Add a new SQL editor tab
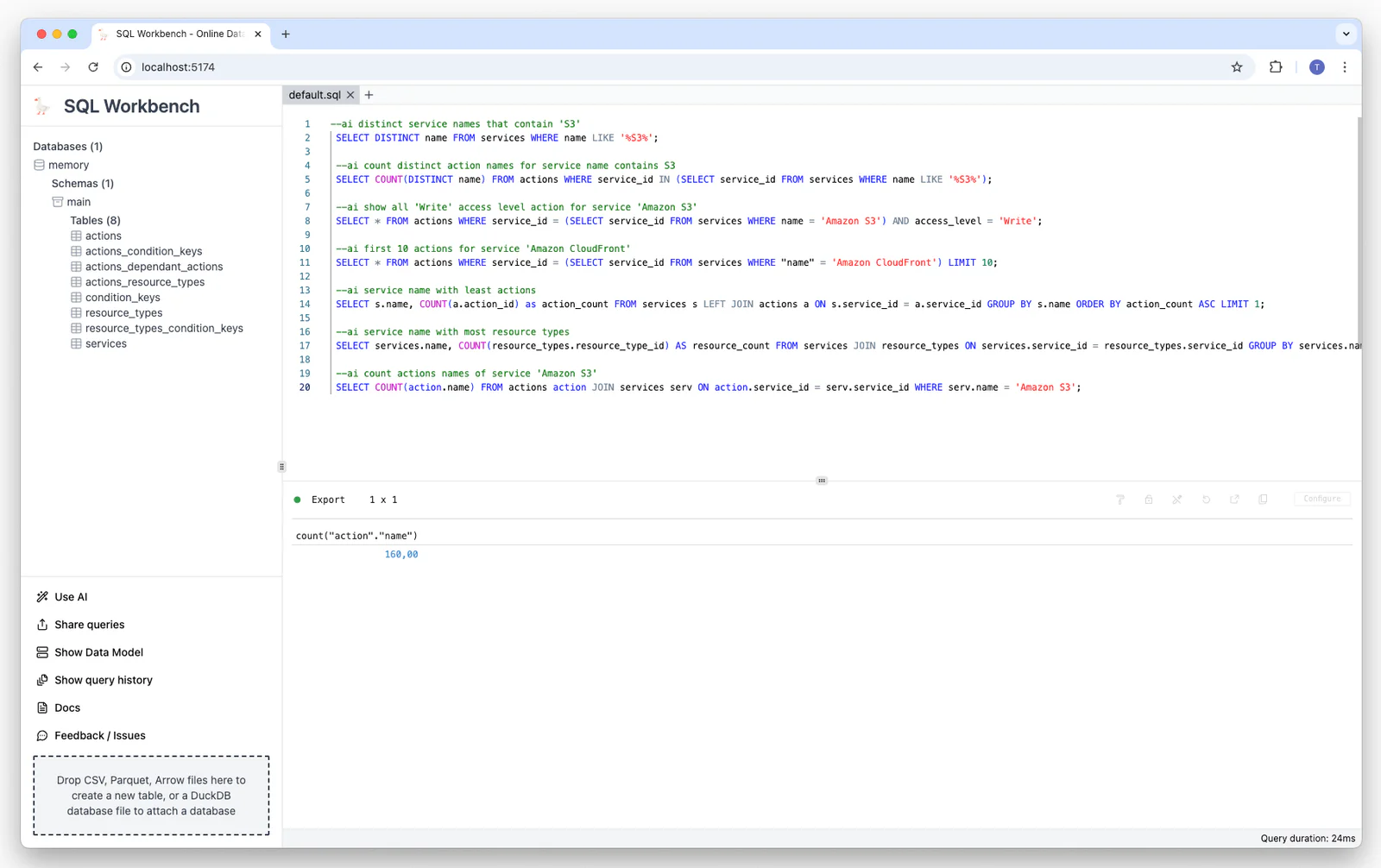The height and width of the screenshot is (868, 1381). [x=369, y=95]
